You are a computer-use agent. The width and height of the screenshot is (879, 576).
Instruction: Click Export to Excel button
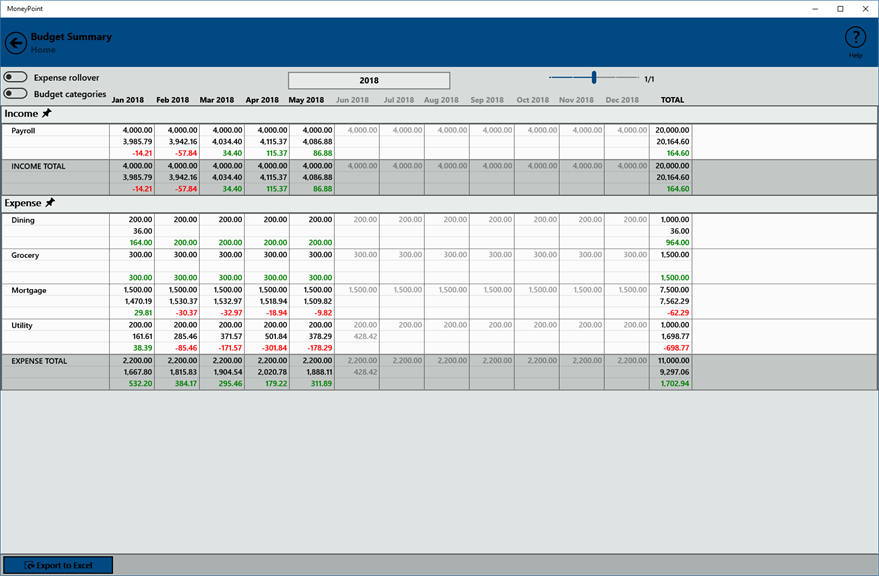(58, 565)
